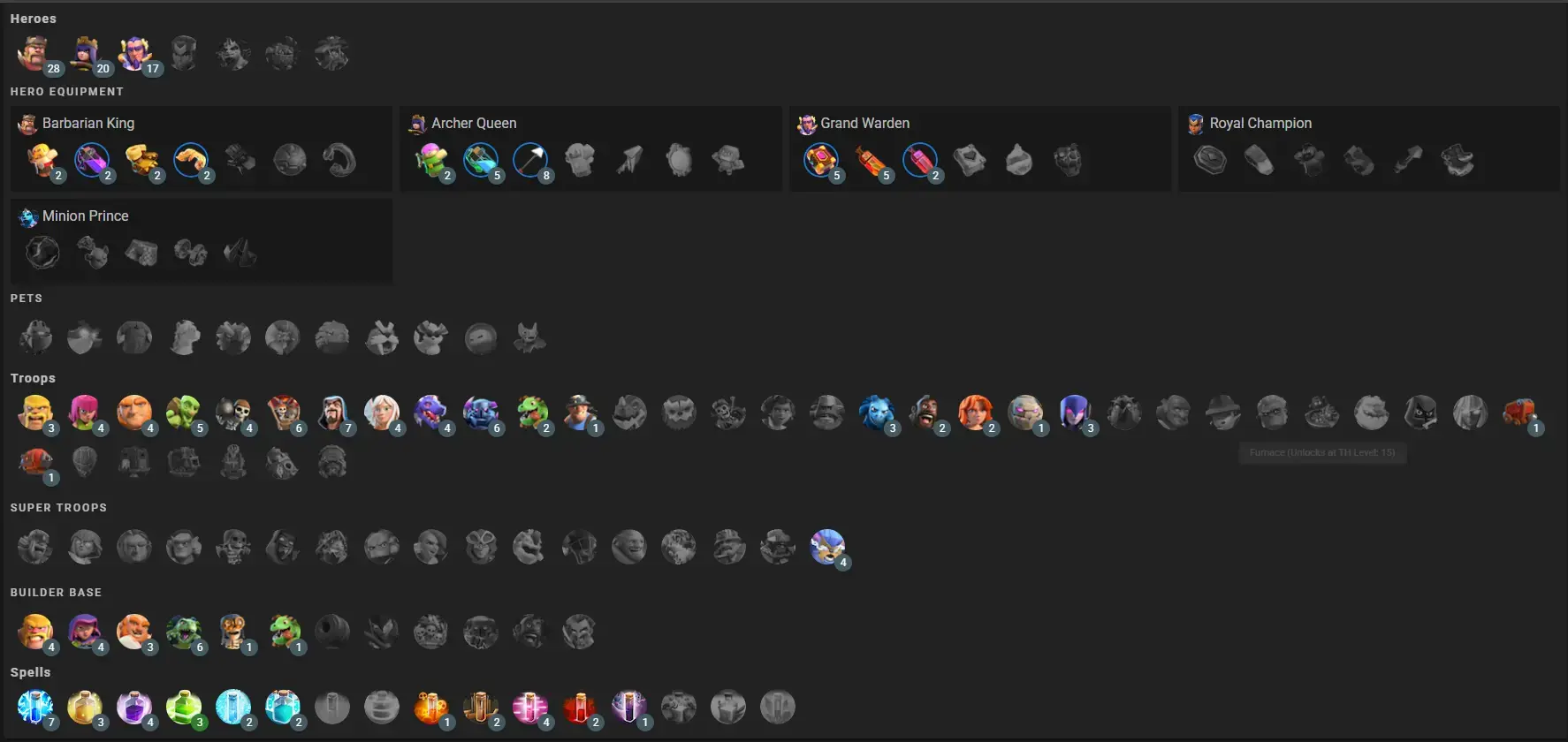
Task: Click the only unlocked Super Troop icon
Action: [x=827, y=548]
